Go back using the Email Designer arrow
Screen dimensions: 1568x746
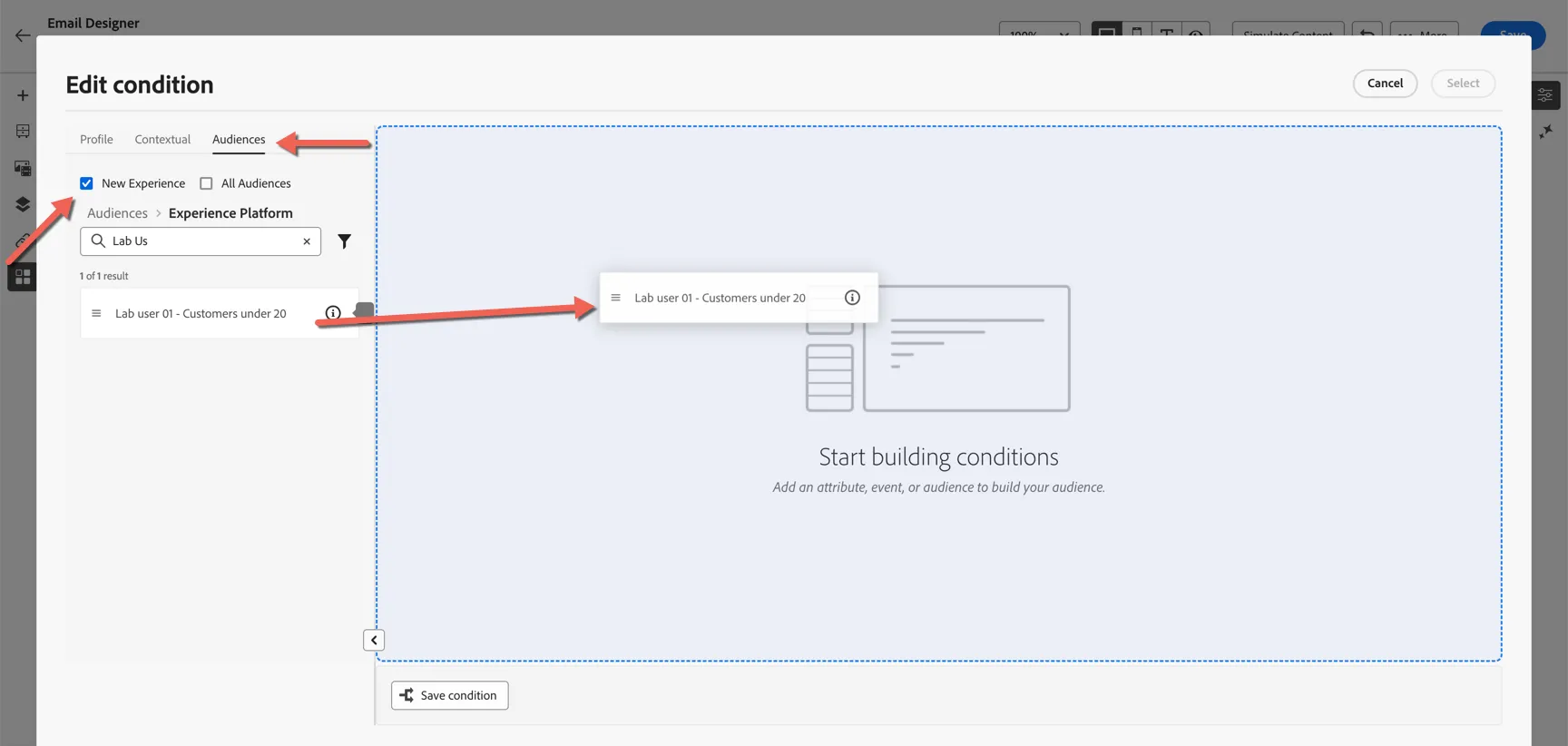(23, 35)
